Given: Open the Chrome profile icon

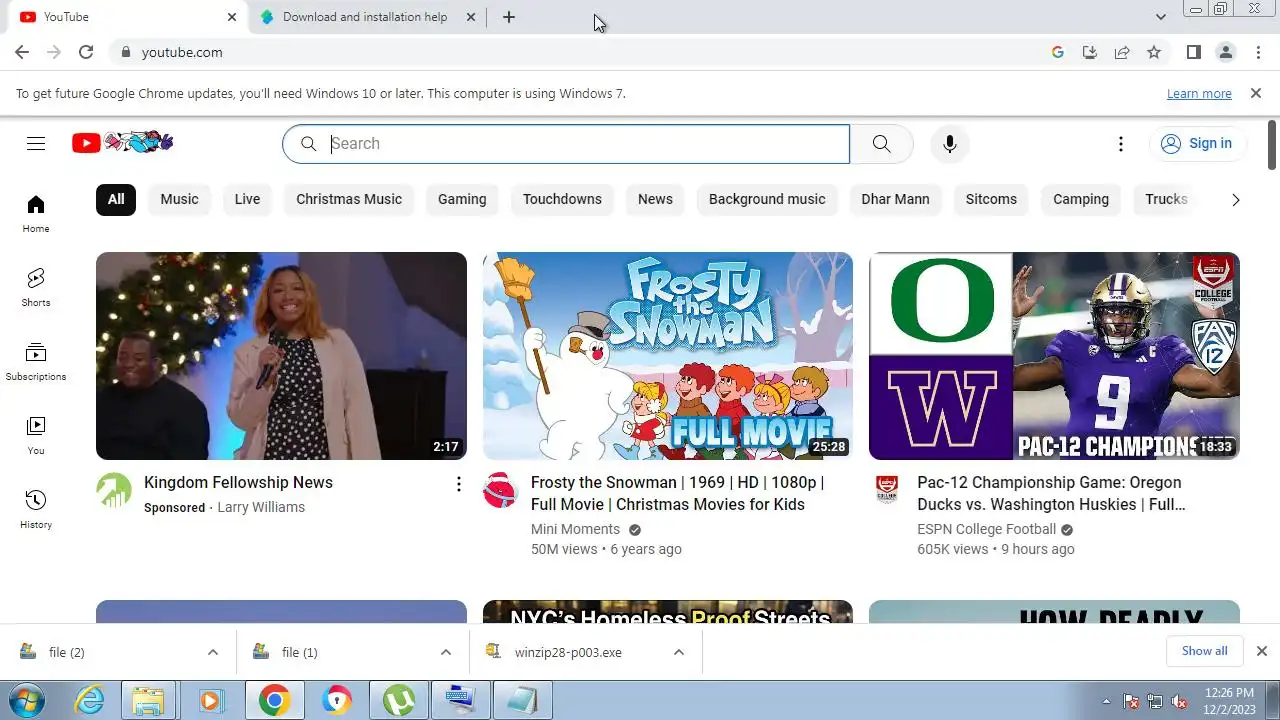Looking at the screenshot, I should [1225, 52].
